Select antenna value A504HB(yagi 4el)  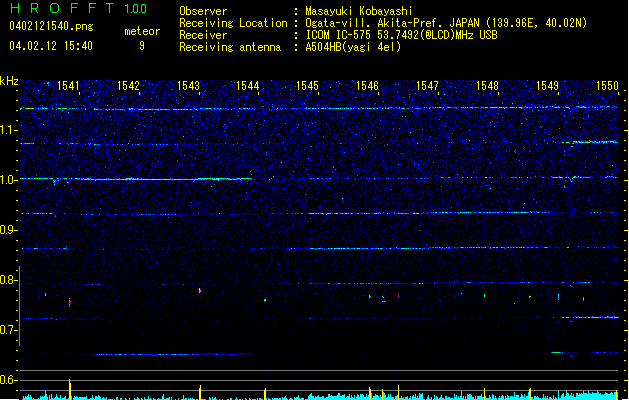(x=353, y=47)
